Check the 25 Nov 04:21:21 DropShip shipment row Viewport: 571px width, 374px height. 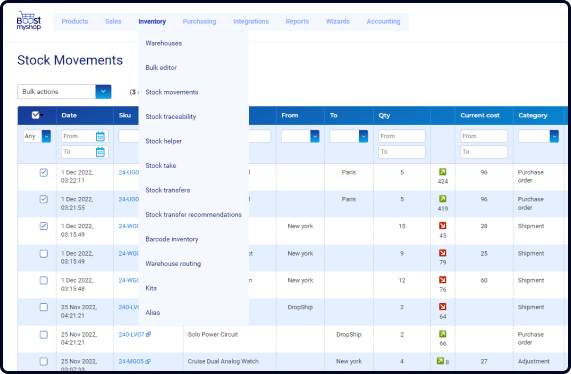(44, 307)
